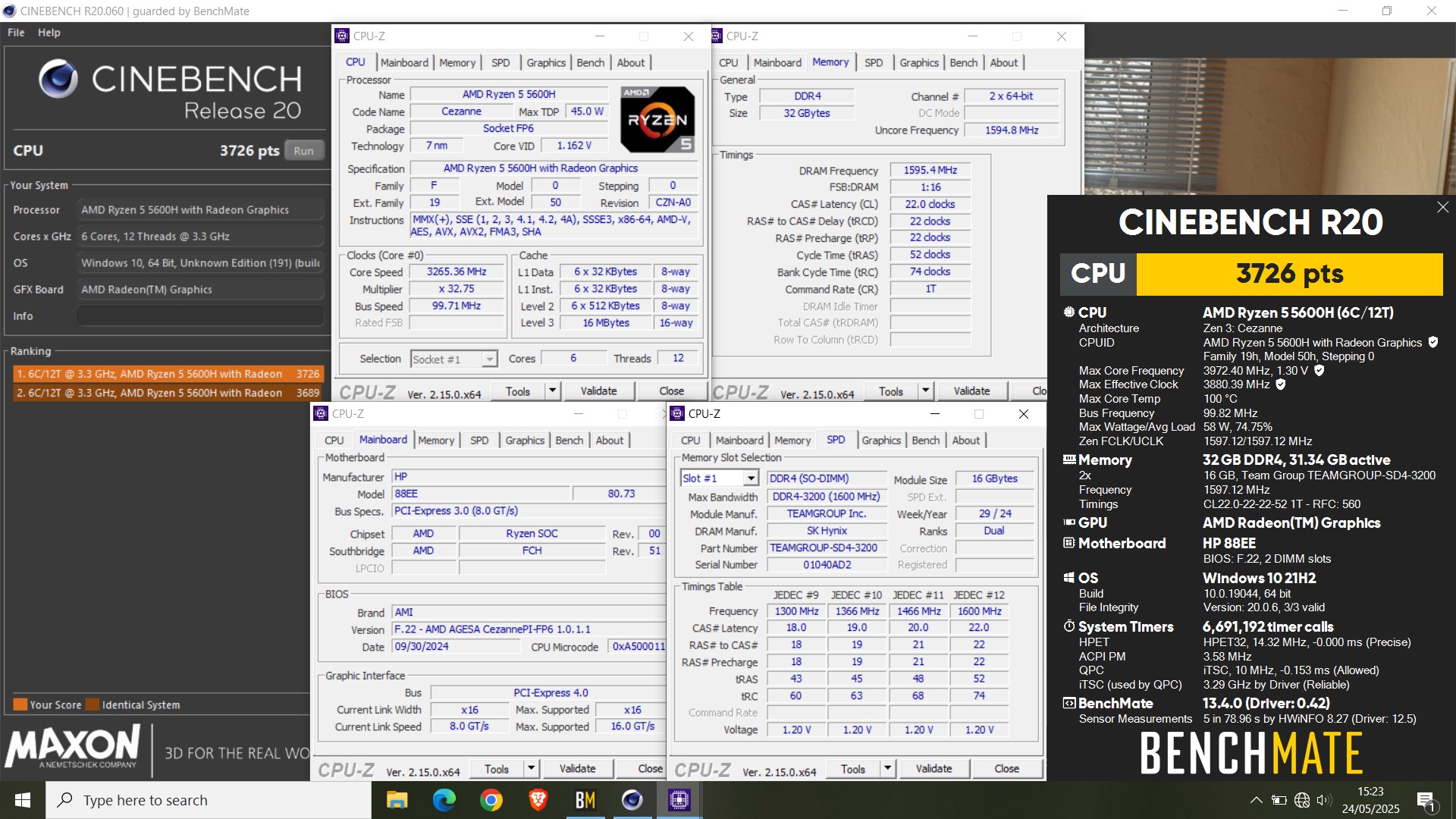Show hidden system tray icons
Image resolution: width=1456 pixels, height=819 pixels.
[x=1257, y=800]
